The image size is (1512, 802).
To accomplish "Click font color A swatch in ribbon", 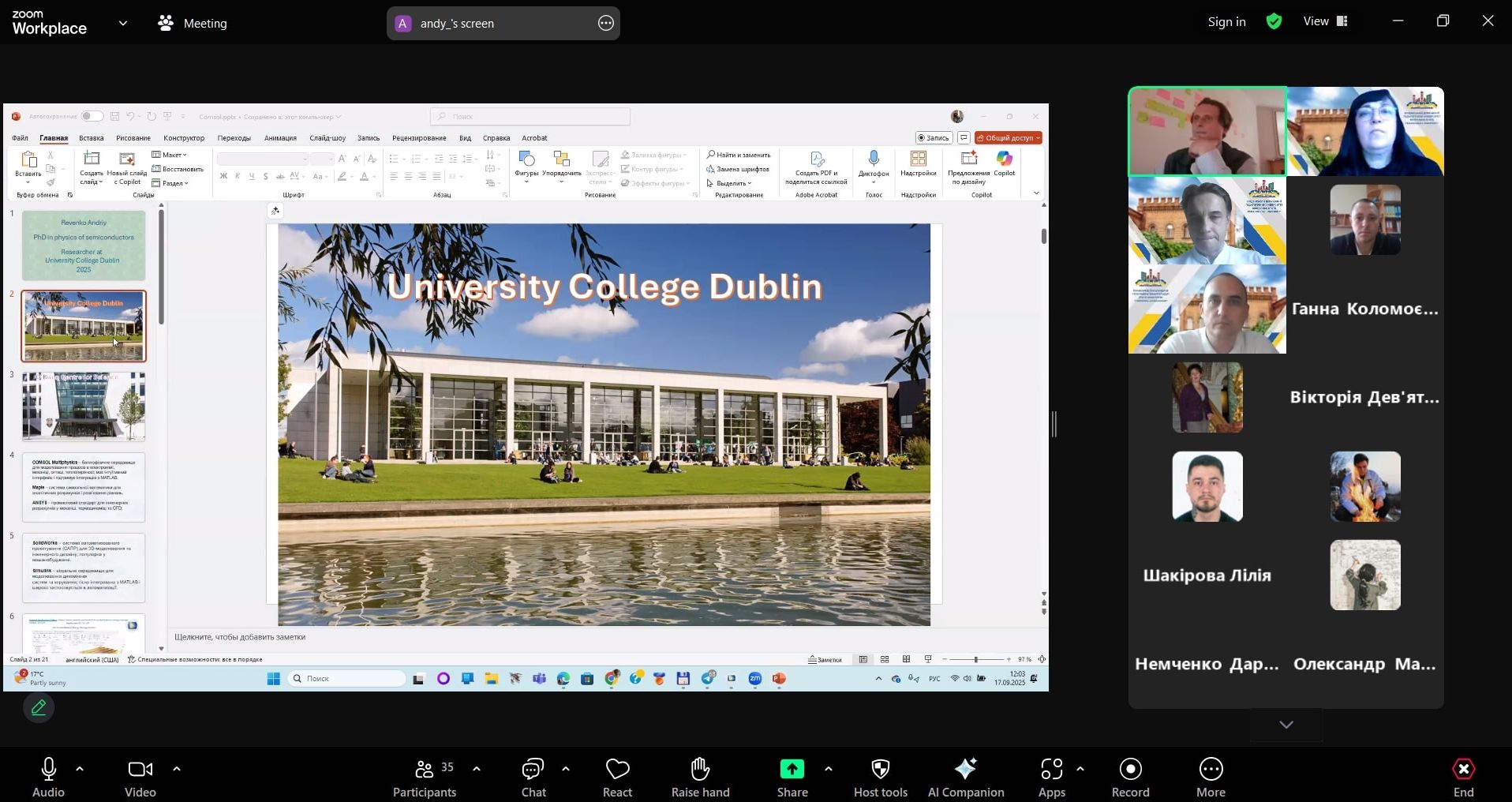I will (365, 177).
